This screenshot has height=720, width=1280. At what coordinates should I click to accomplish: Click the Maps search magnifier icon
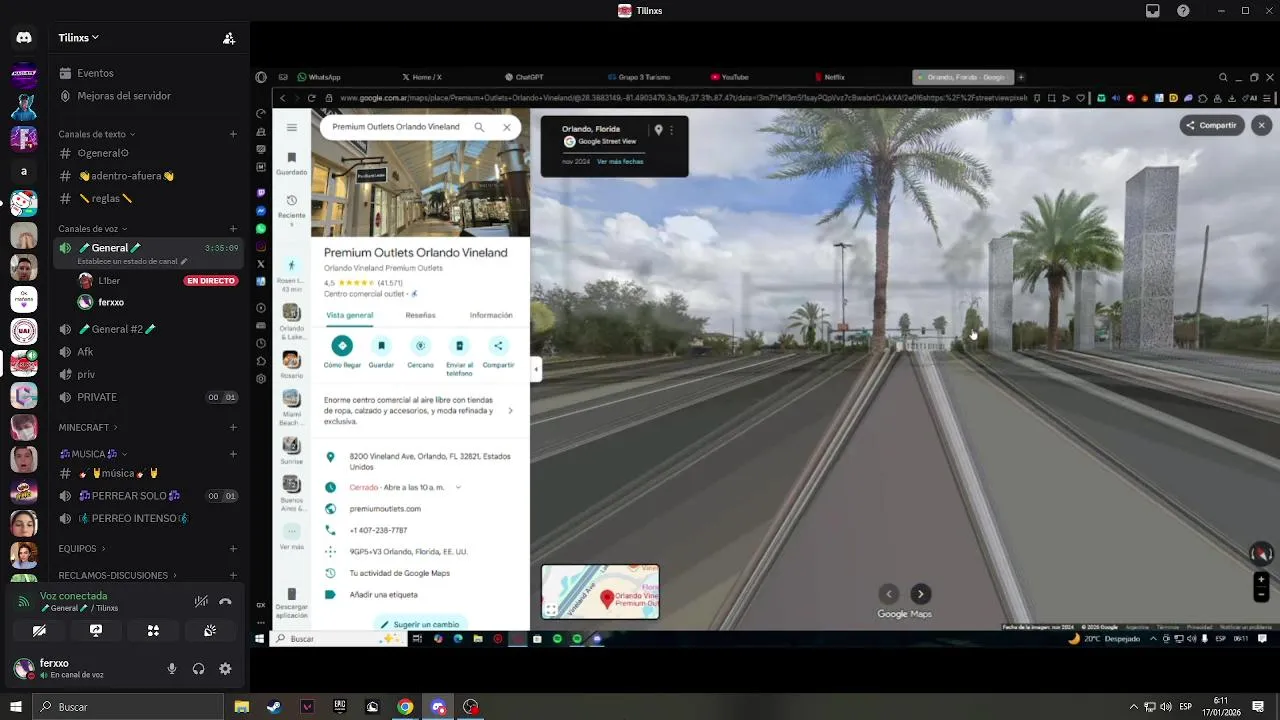(x=479, y=127)
